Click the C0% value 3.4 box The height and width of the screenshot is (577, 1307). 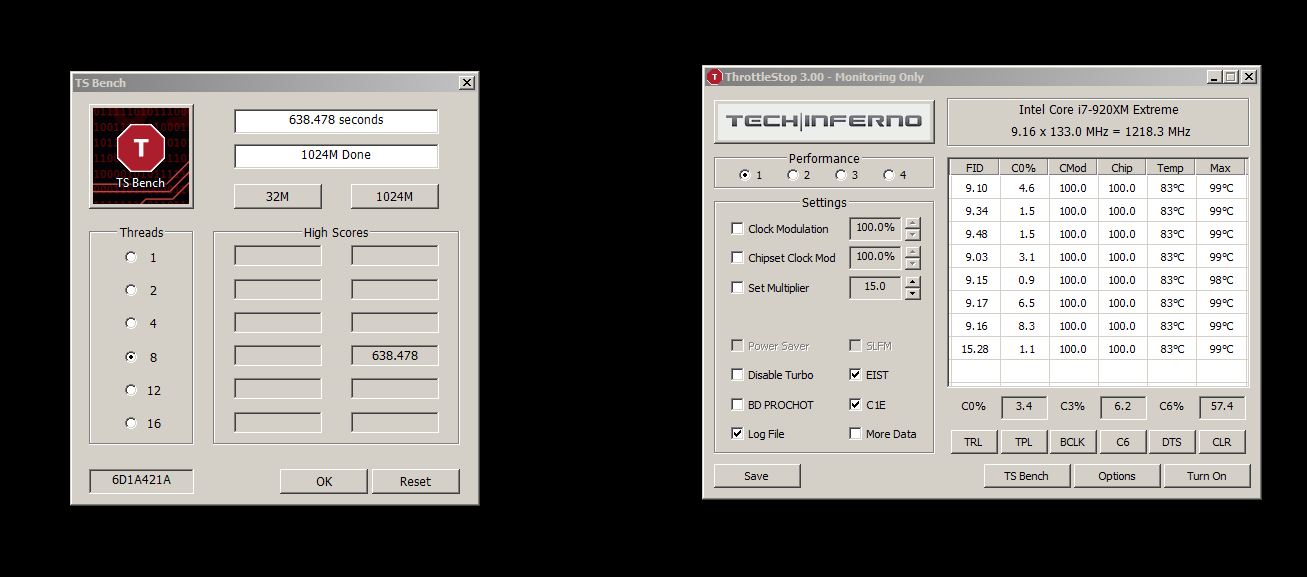click(1024, 408)
